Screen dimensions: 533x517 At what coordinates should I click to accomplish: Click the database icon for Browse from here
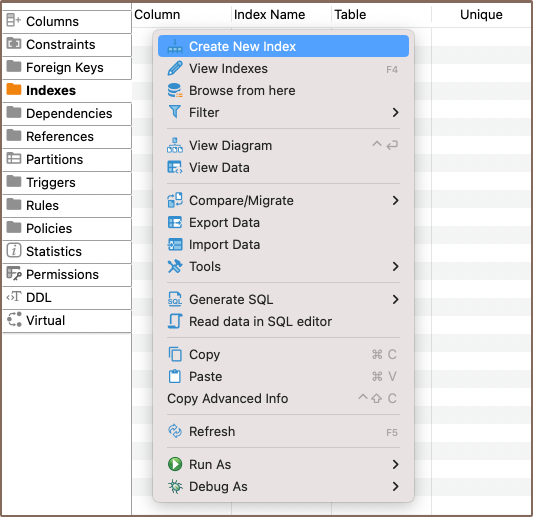tap(175, 90)
